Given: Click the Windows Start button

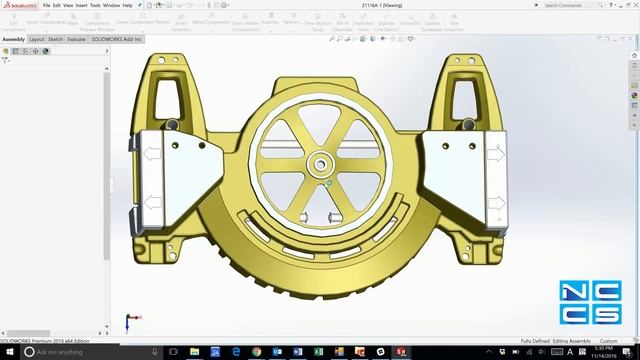Looking at the screenshot, I should click(x=9, y=352).
